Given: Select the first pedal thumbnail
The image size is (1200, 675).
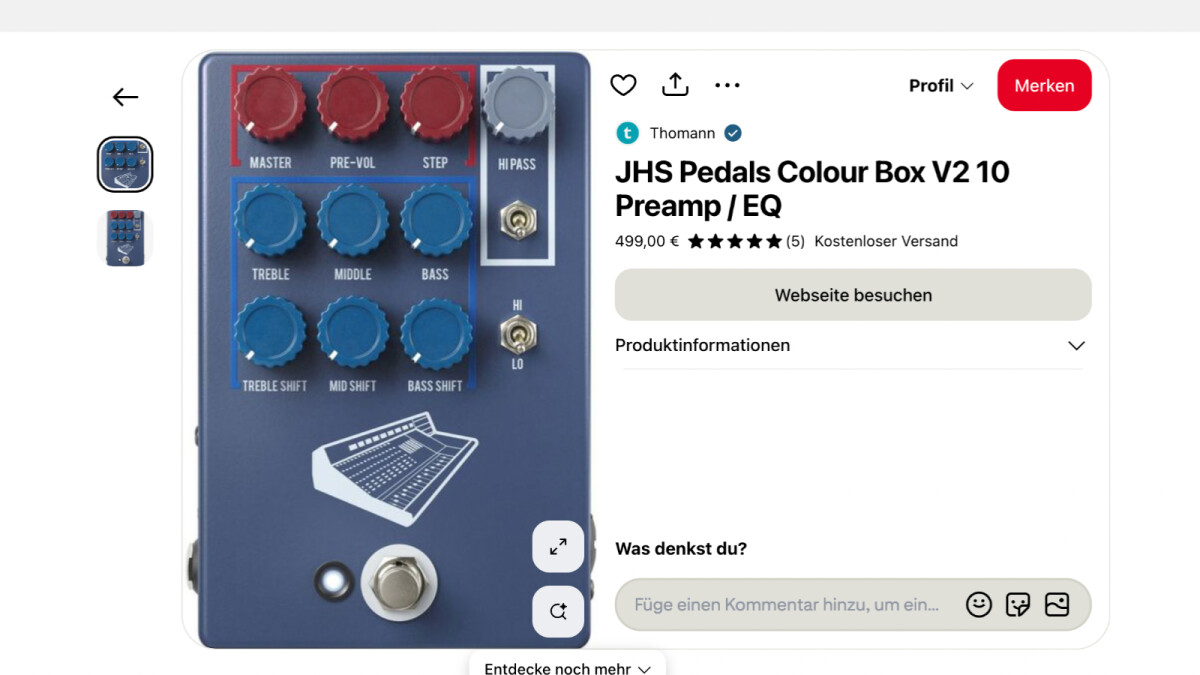Looking at the screenshot, I should (125, 164).
